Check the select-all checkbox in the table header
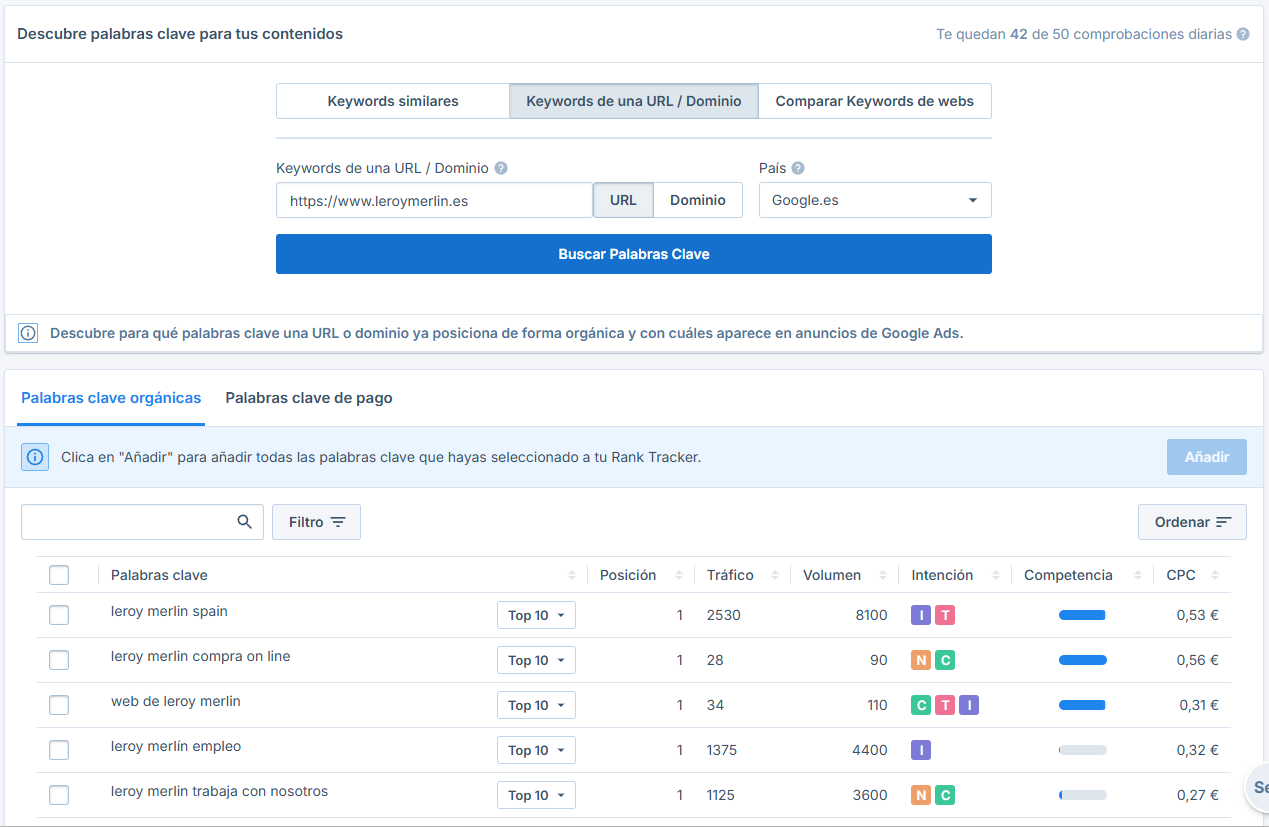The image size is (1269, 827). (59, 575)
